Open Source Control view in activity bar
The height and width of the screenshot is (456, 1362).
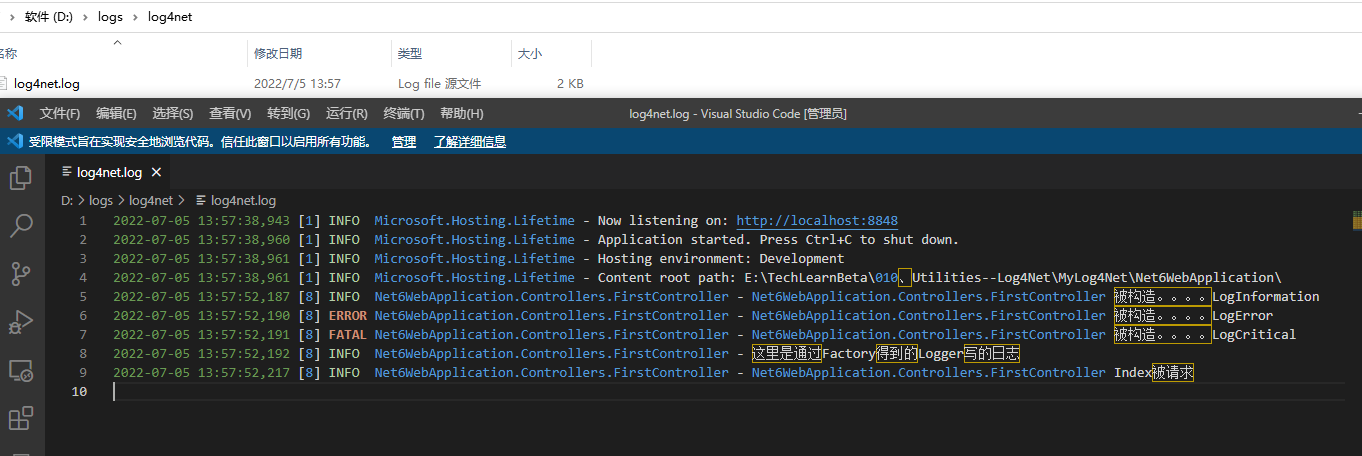pos(21,273)
